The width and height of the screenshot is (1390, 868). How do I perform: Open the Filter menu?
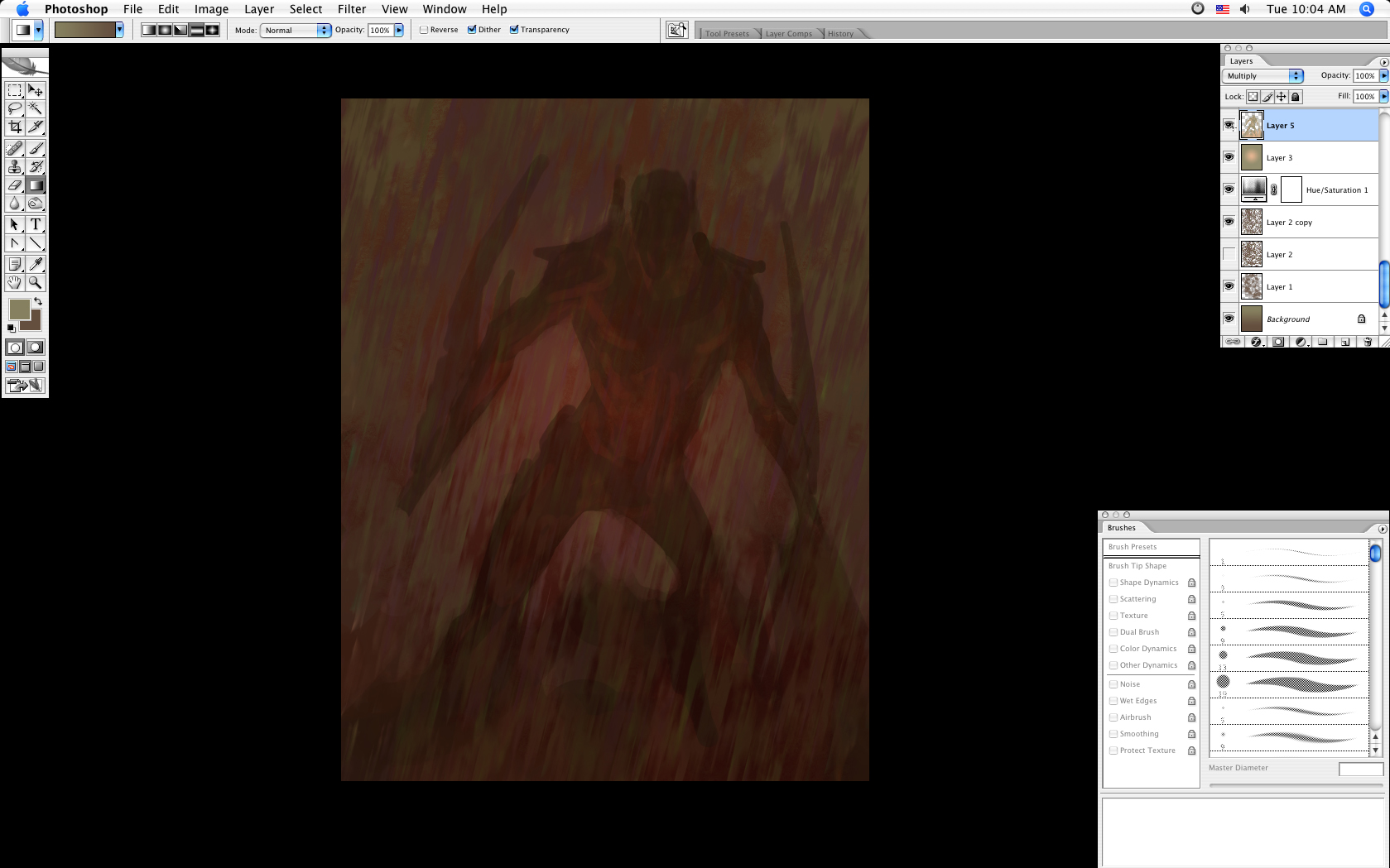(352, 9)
